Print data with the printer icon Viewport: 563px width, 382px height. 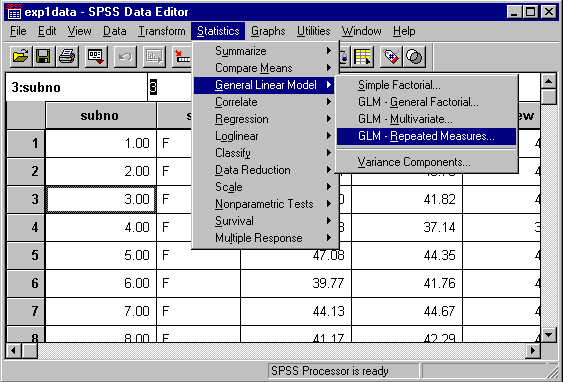(67, 56)
